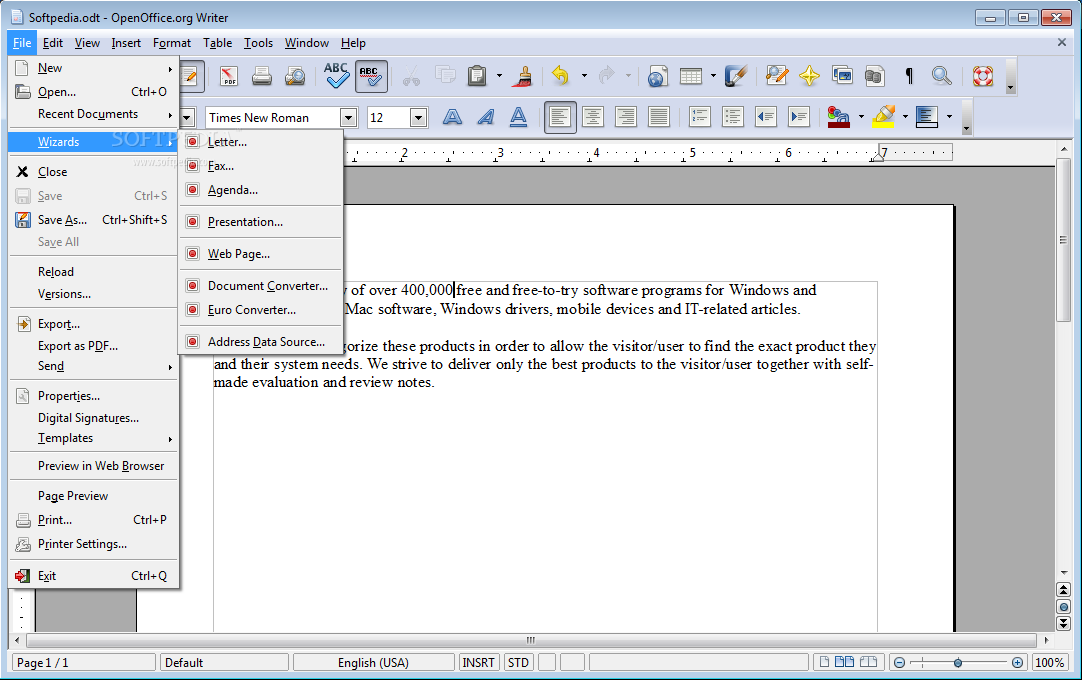Click the 100% zoom level field
Image resolution: width=1082 pixels, height=680 pixels.
[x=1050, y=663]
